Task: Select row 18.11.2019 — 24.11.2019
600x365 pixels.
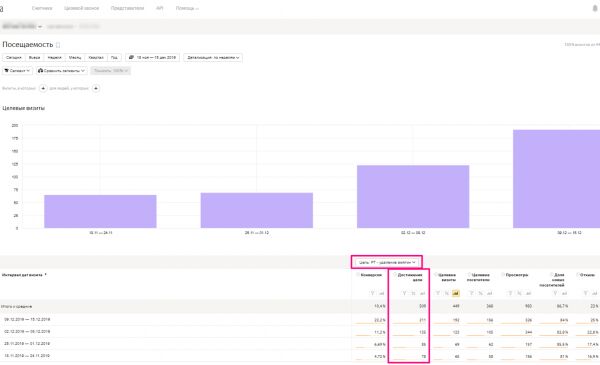Action: (300, 356)
